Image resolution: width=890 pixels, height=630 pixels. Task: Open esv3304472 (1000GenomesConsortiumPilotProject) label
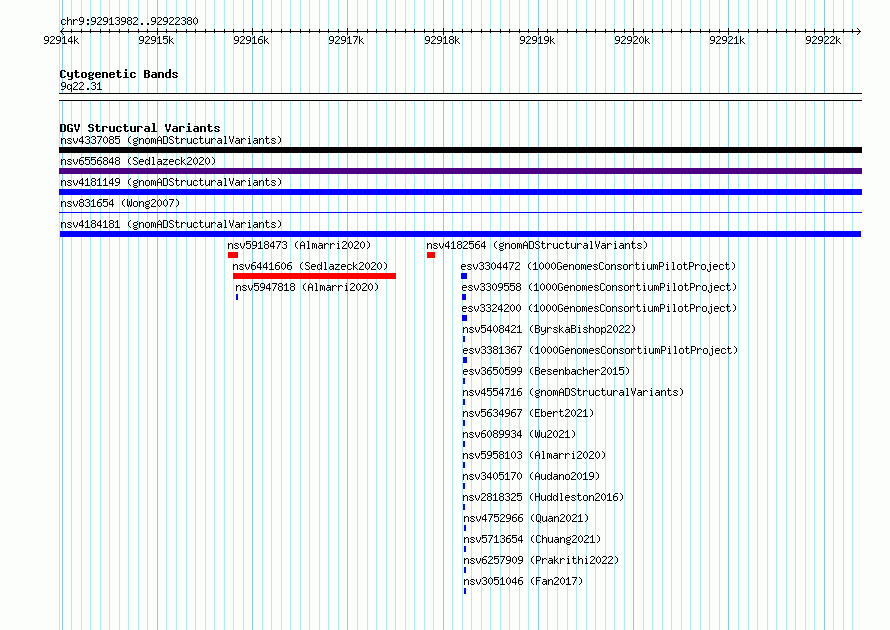(x=598, y=266)
